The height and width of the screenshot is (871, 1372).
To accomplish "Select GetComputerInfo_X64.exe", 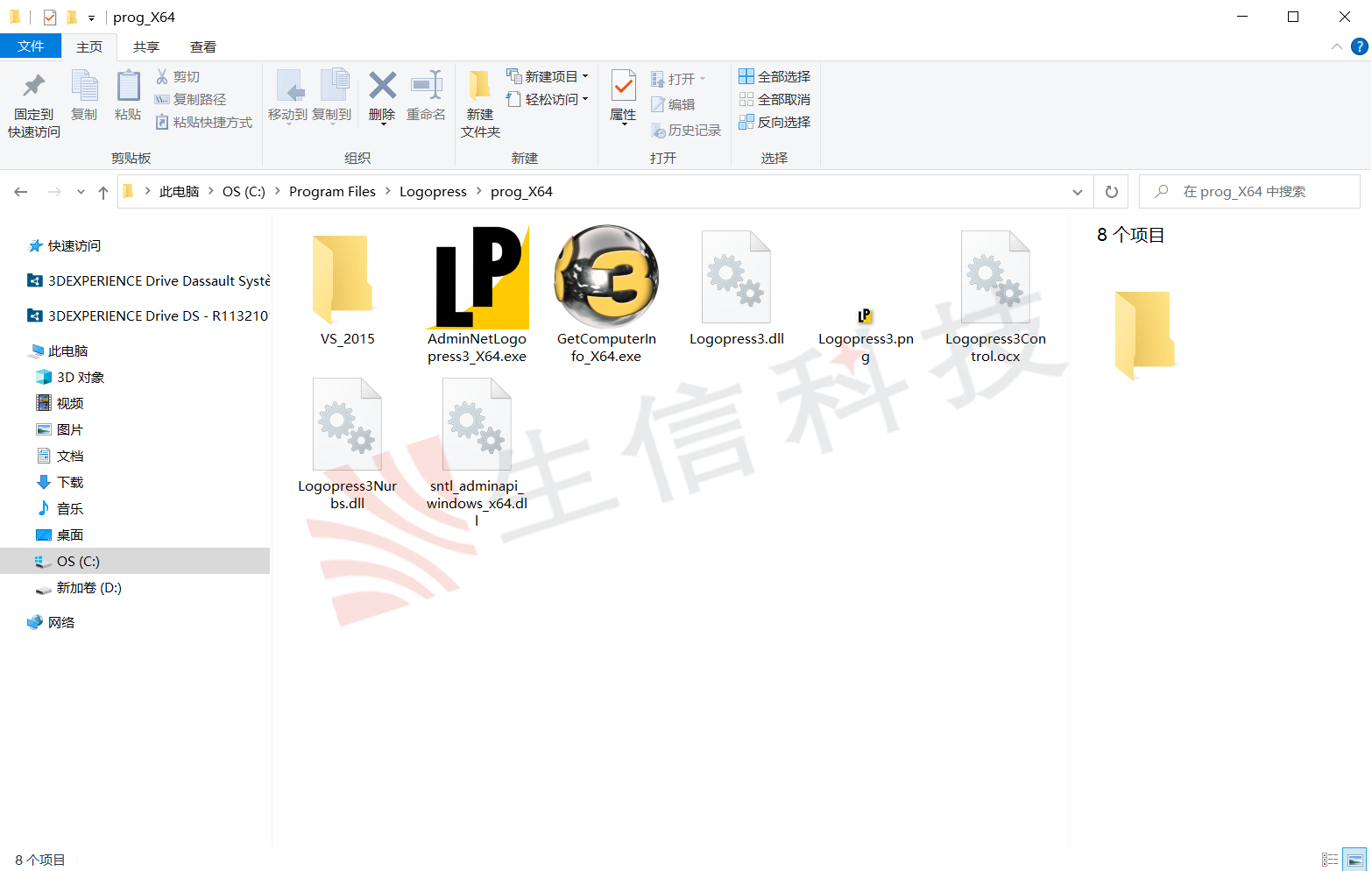I will [606, 295].
